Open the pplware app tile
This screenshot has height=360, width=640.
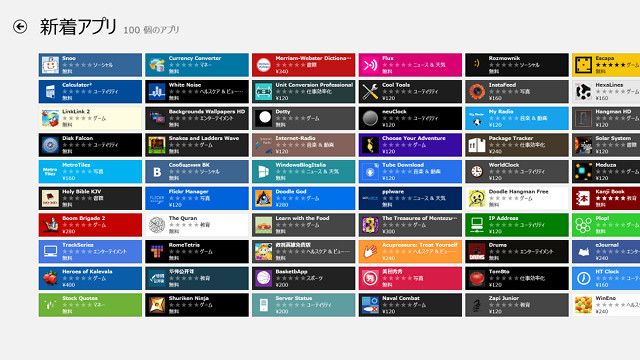coord(410,198)
